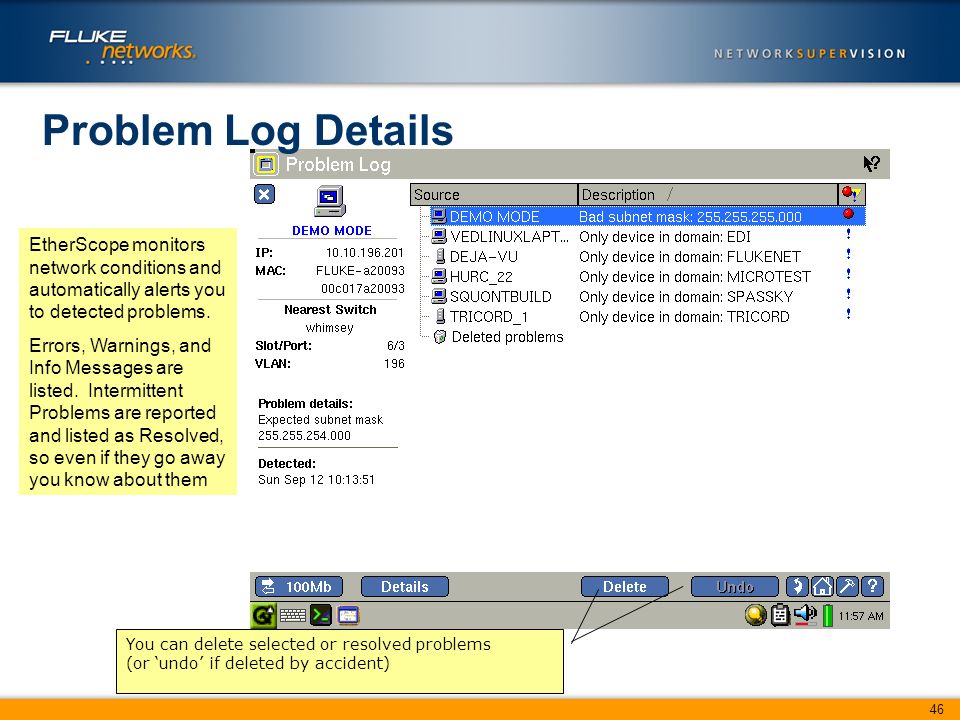This screenshot has height=720, width=960.
Task: Click the green start menu icon
Action: 263,615
